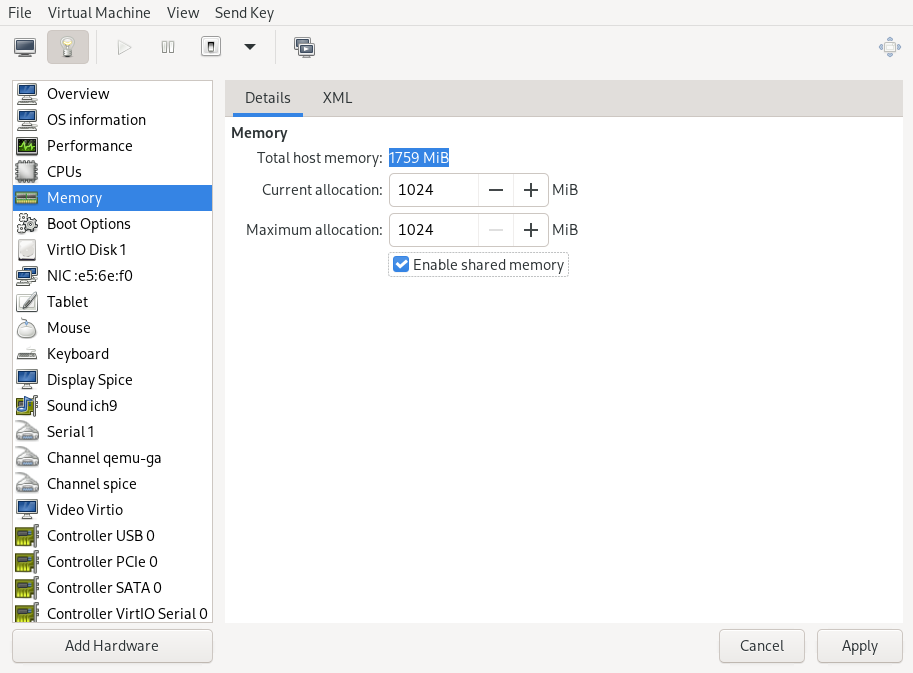Click the shut down button icon

pos(210,47)
